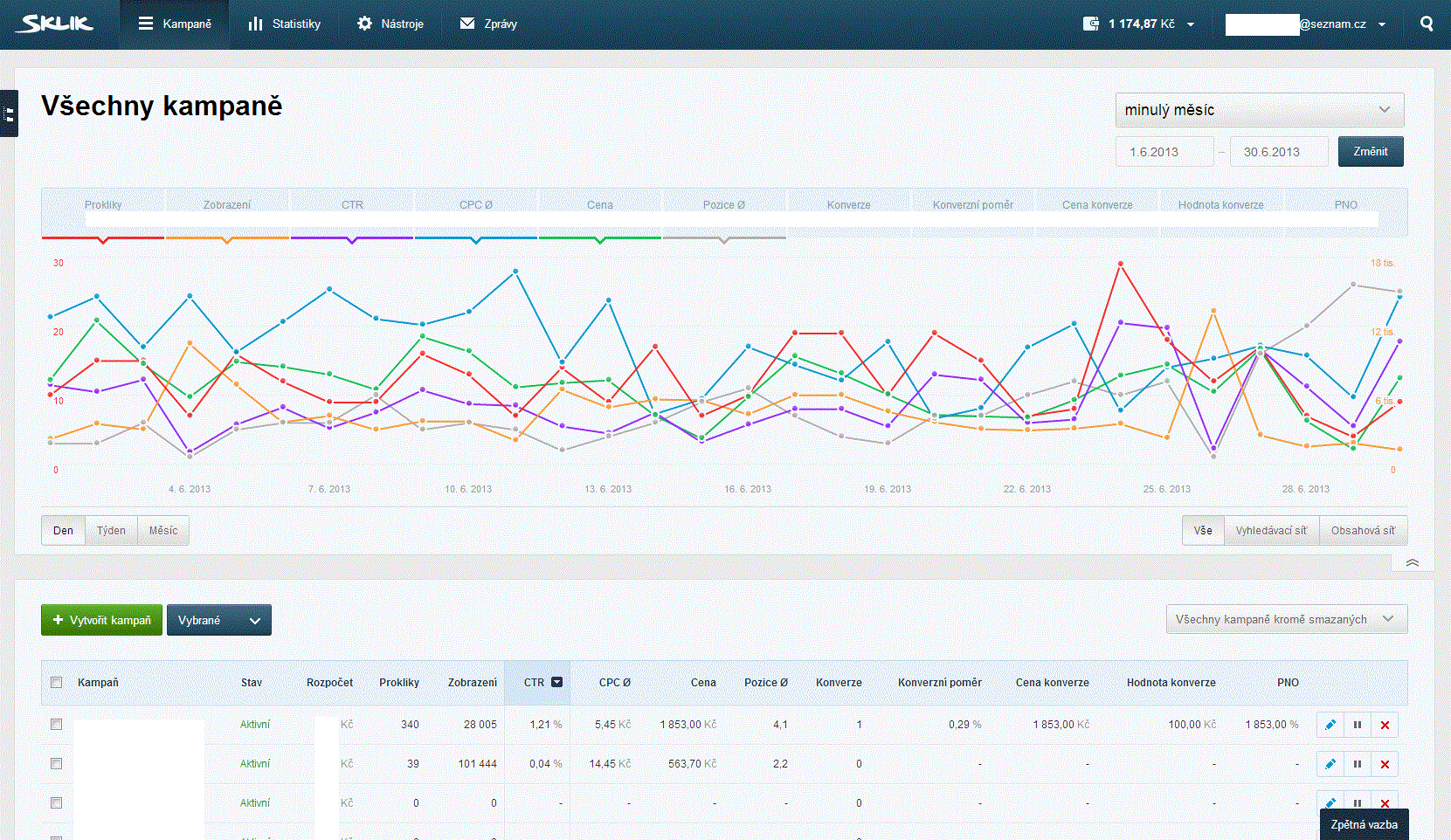Click the search magnifier icon in header
The width and height of the screenshot is (1451, 840).
[1427, 24]
